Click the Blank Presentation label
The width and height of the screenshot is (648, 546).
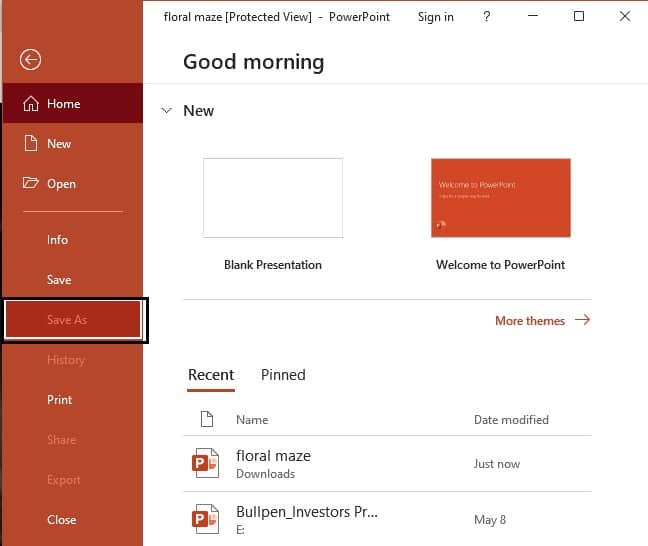click(273, 265)
